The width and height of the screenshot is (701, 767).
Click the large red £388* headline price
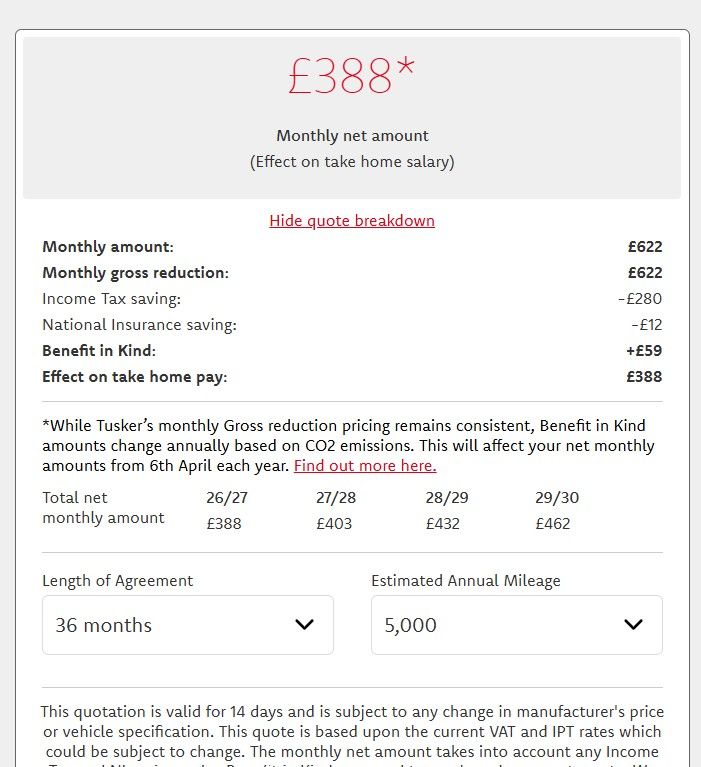[x=351, y=77]
